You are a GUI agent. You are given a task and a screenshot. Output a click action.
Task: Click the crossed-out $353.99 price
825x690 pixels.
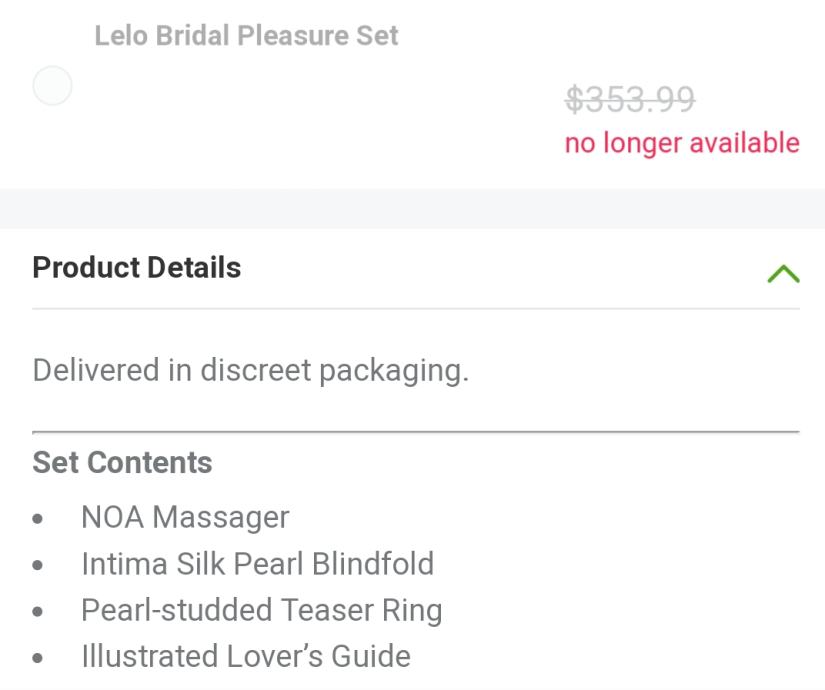(630, 99)
